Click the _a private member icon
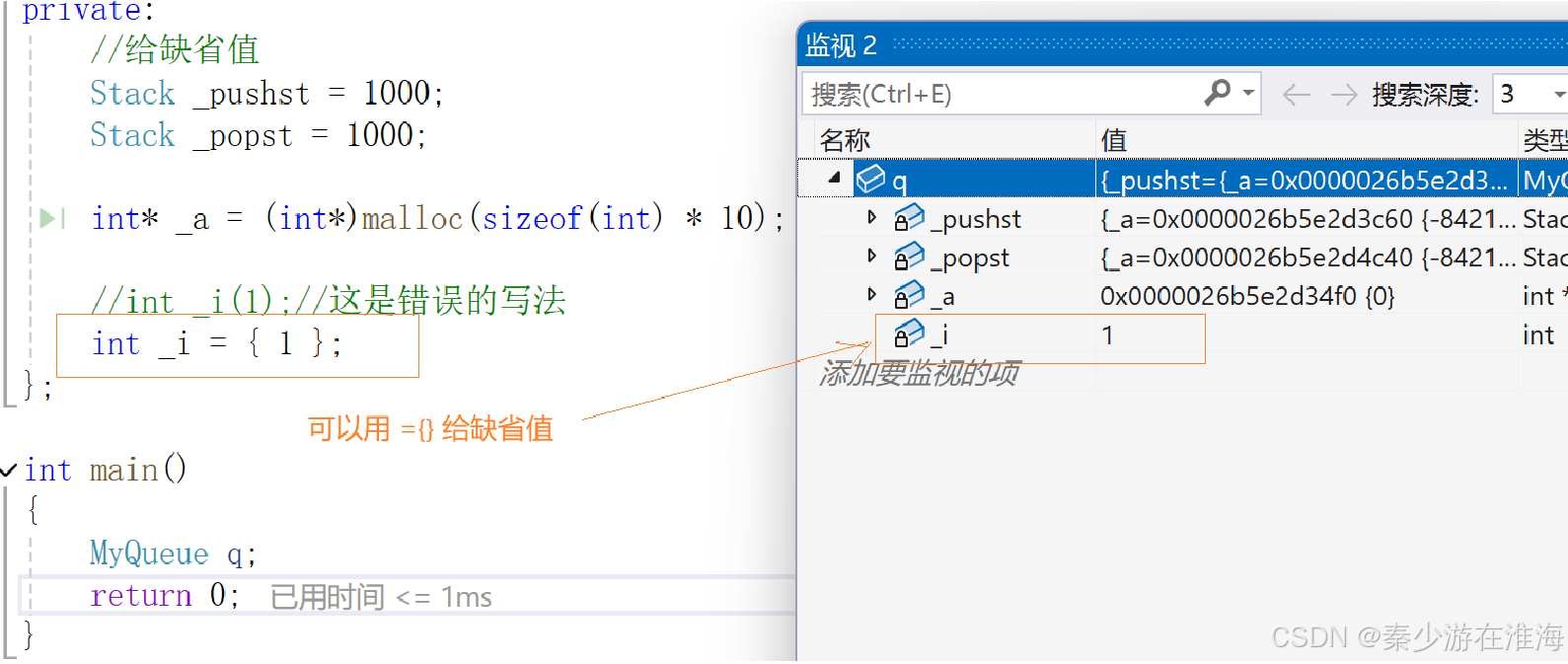The height and width of the screenshot is (664, 1568). (908, 295)
